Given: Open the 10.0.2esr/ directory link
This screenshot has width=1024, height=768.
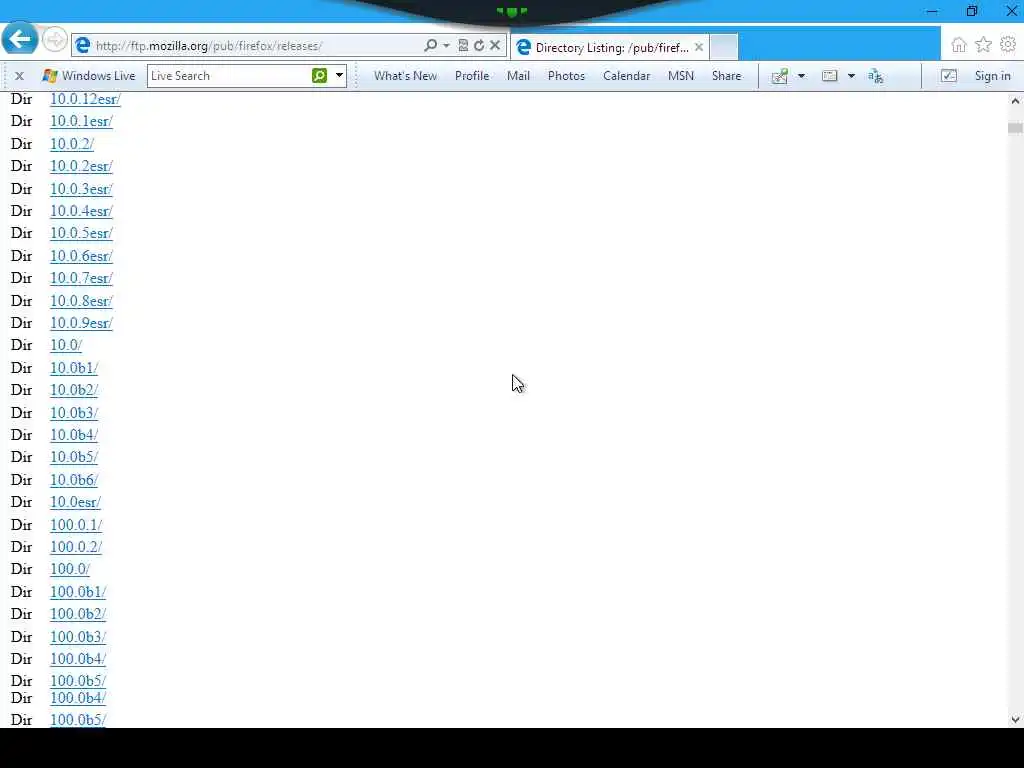Looking at the screenshot, I should (81, 167).
